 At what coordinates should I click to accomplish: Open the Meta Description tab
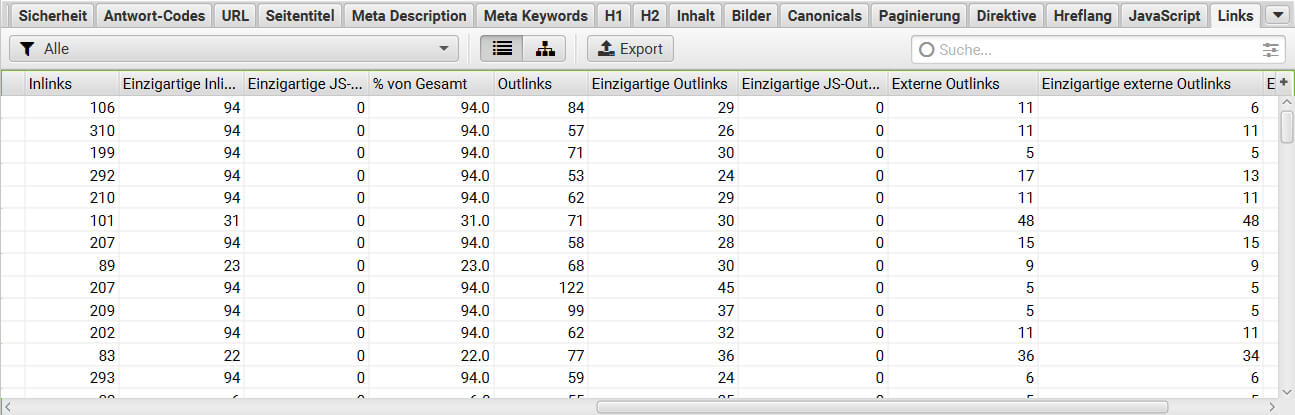pyautogui.click(x=409, y=15)
